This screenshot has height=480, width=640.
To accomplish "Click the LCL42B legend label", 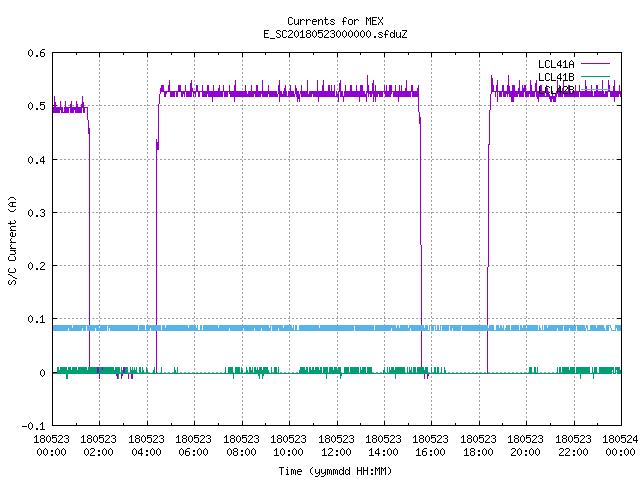I will 556,90.
